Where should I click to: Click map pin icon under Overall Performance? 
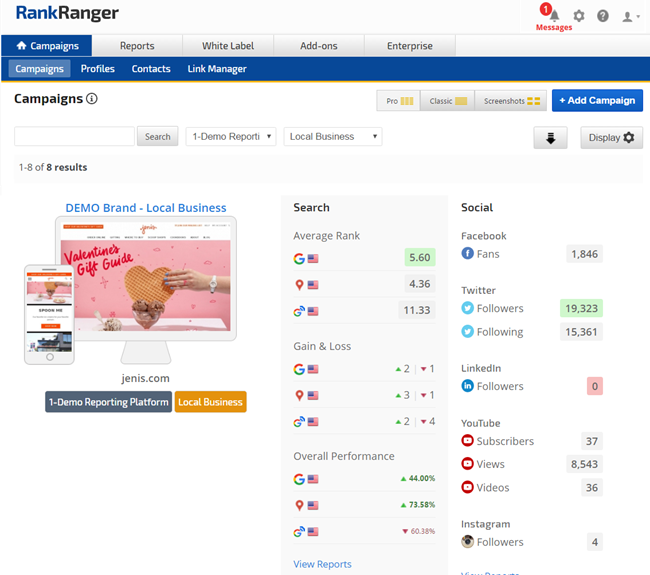299,505
